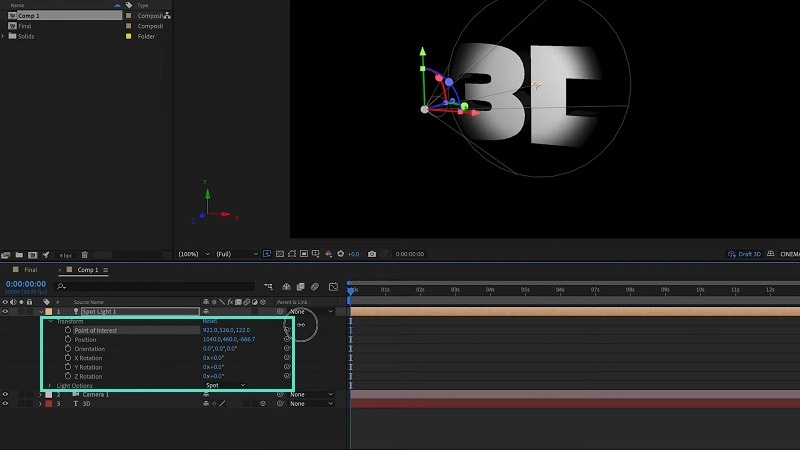800x450 pixels.
Task: Hide the 3D text layer eye
Action: pos(5,404)
